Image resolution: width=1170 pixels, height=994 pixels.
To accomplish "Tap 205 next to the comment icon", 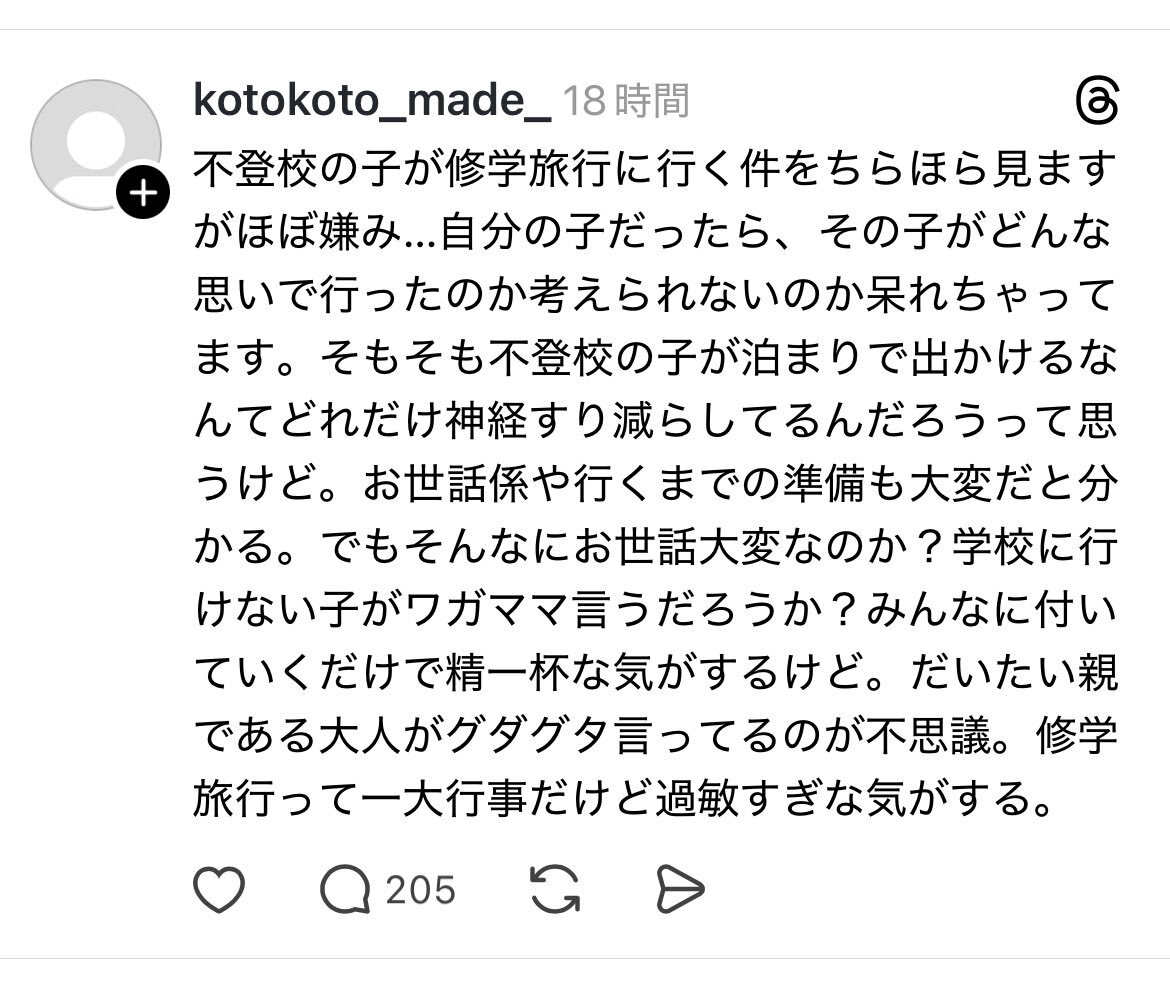I will pyautogui.click(x=419, y=886).
